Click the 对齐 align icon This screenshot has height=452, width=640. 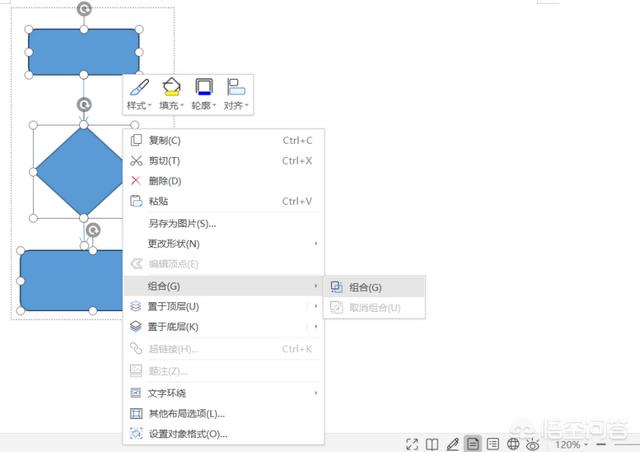pyautogui.click(x=236, y=88)
